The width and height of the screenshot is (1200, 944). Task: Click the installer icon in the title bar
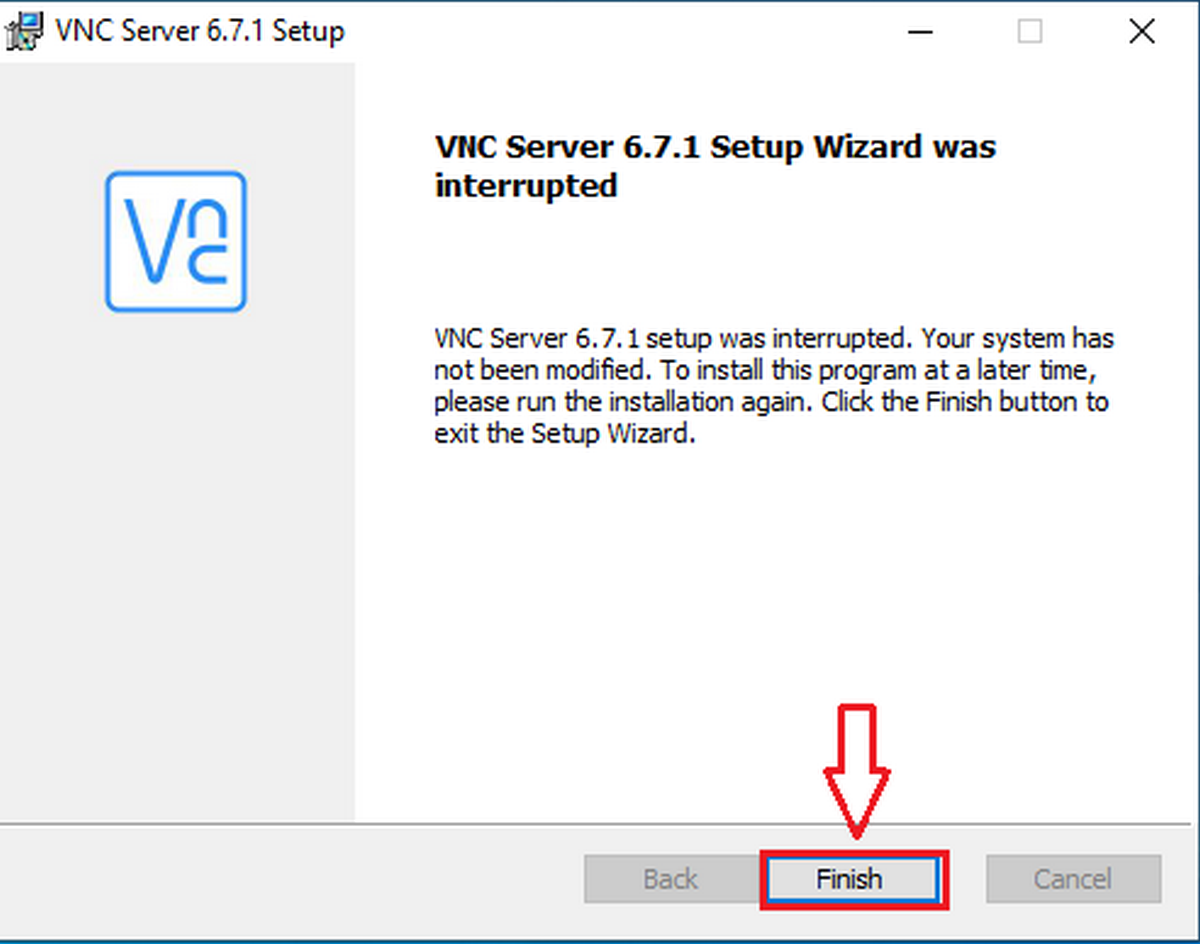pyautogui.click(x=22, y=30)
